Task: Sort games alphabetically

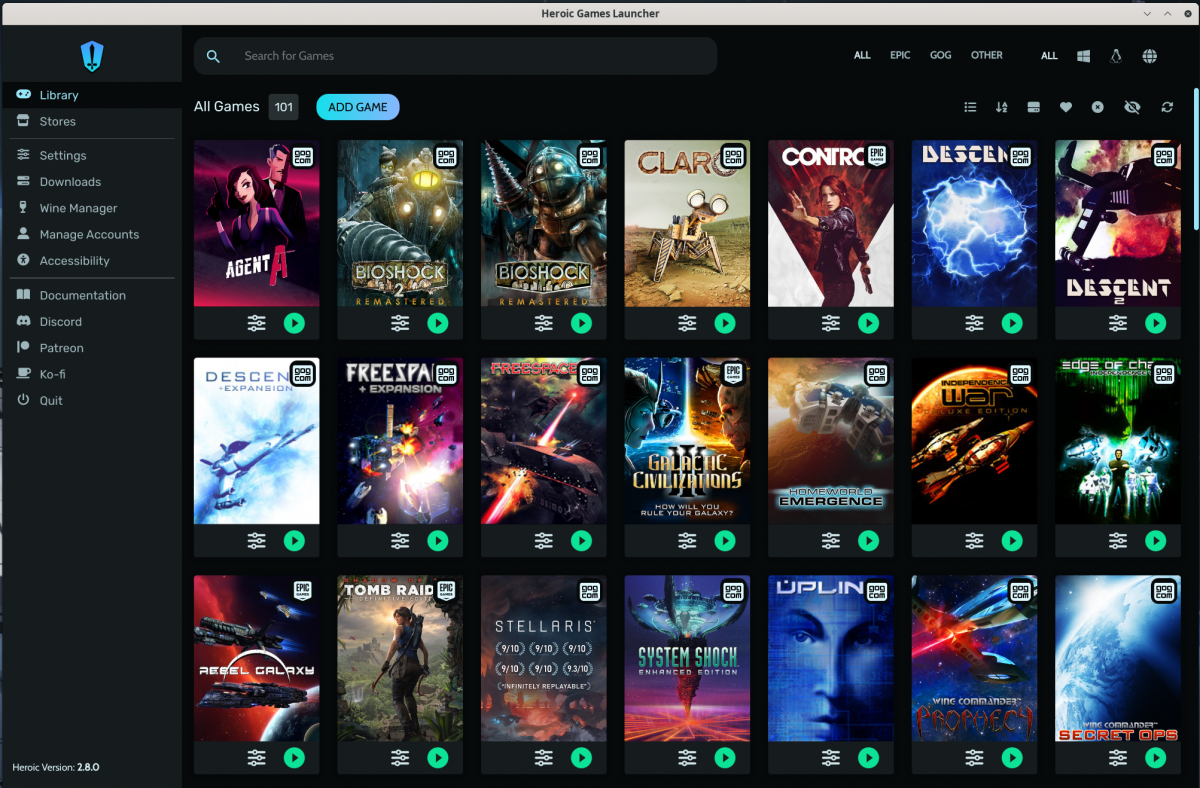Action: click(1001, 106)
